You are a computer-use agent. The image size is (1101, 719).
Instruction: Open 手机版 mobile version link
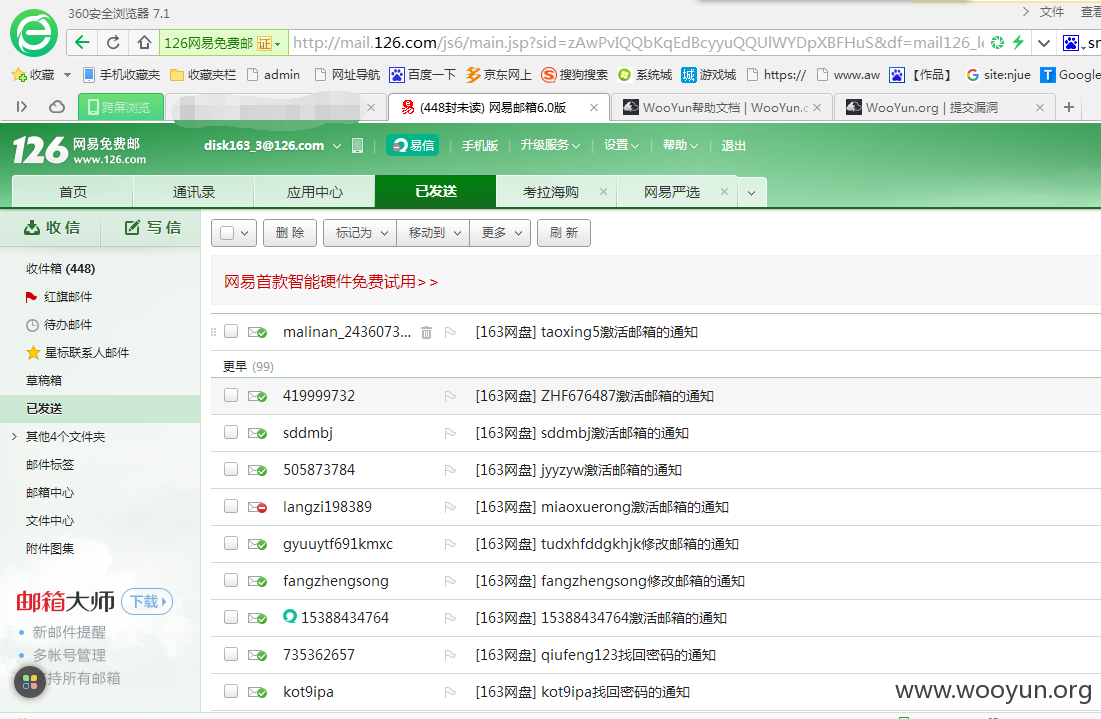point(480,145)
